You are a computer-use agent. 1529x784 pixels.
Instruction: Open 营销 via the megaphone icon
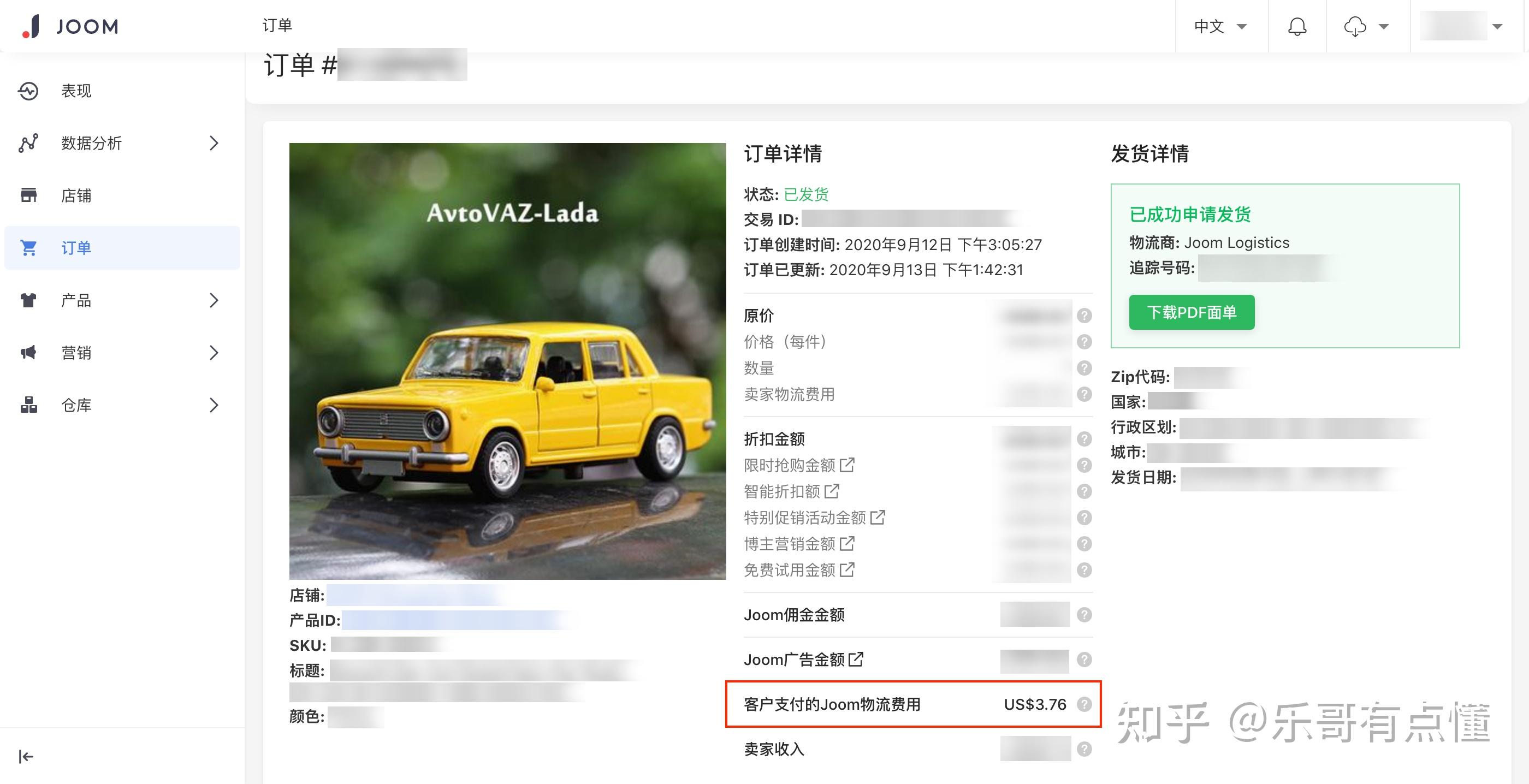click(28, 353)
